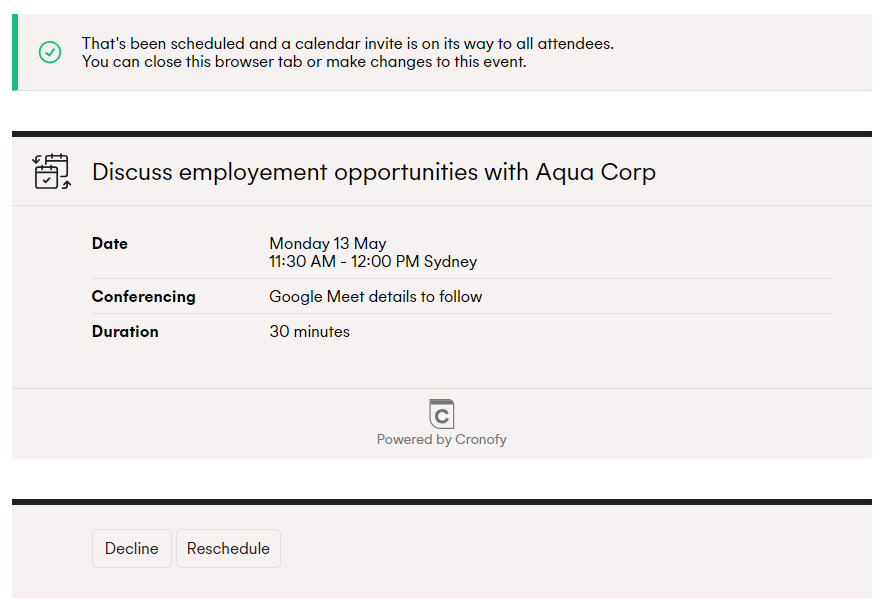Click the green checkmark success icon

coord(50,52)
